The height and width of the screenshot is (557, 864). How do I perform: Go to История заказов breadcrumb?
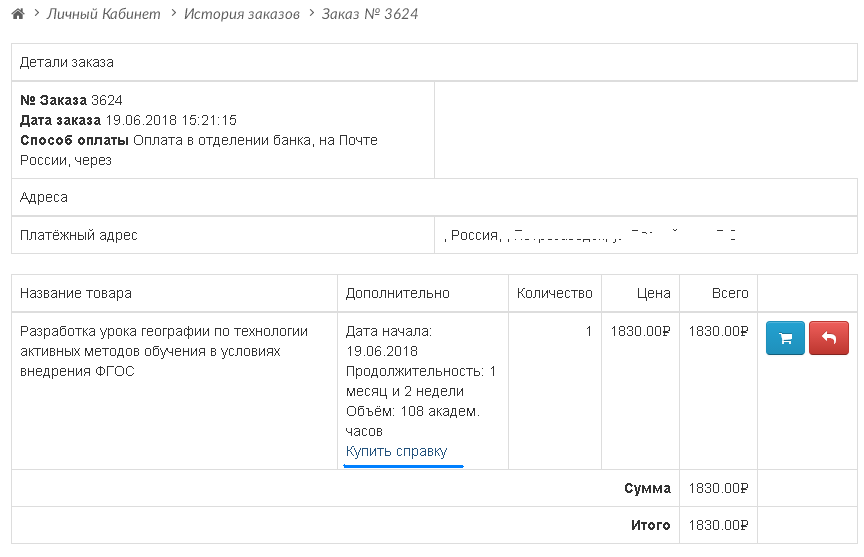coord(241,15)
